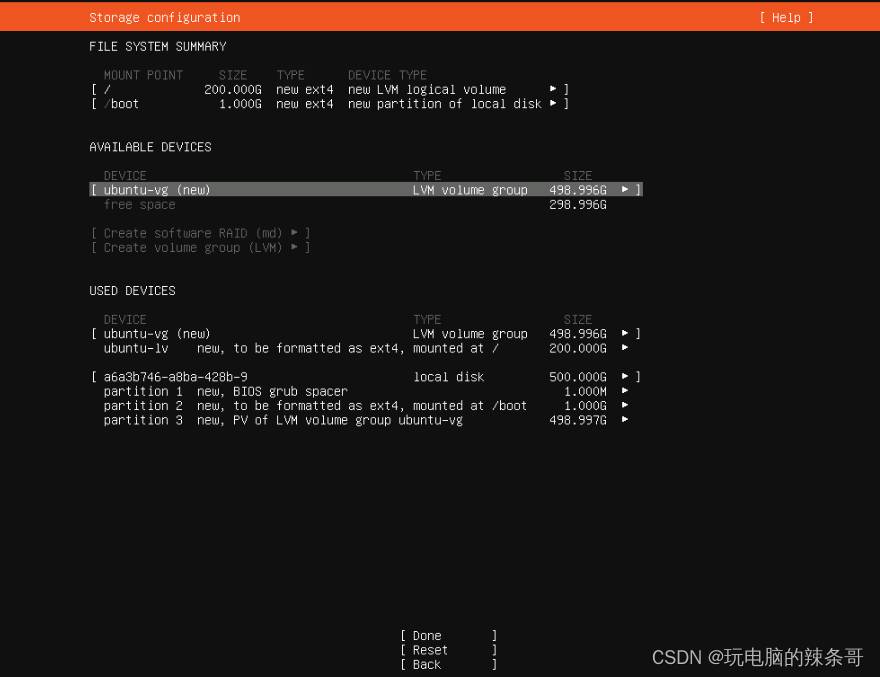Select the /boot mount point row

click(x=300, y=104)
